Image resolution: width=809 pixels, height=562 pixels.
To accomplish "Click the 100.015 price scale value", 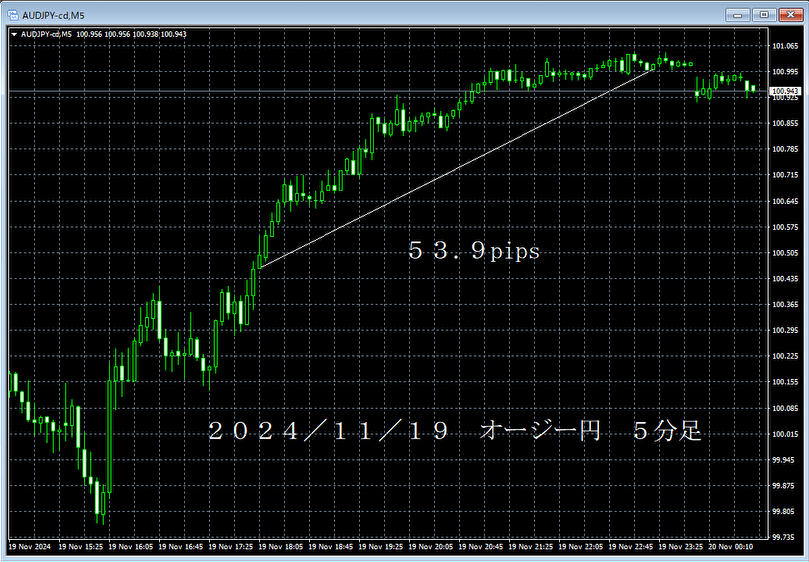I will tap(785, 434).
